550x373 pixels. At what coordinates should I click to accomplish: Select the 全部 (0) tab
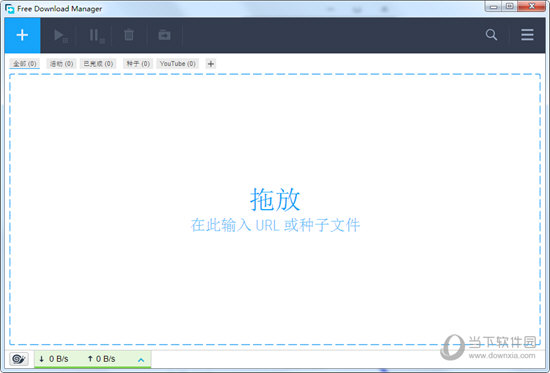point(25,64)
